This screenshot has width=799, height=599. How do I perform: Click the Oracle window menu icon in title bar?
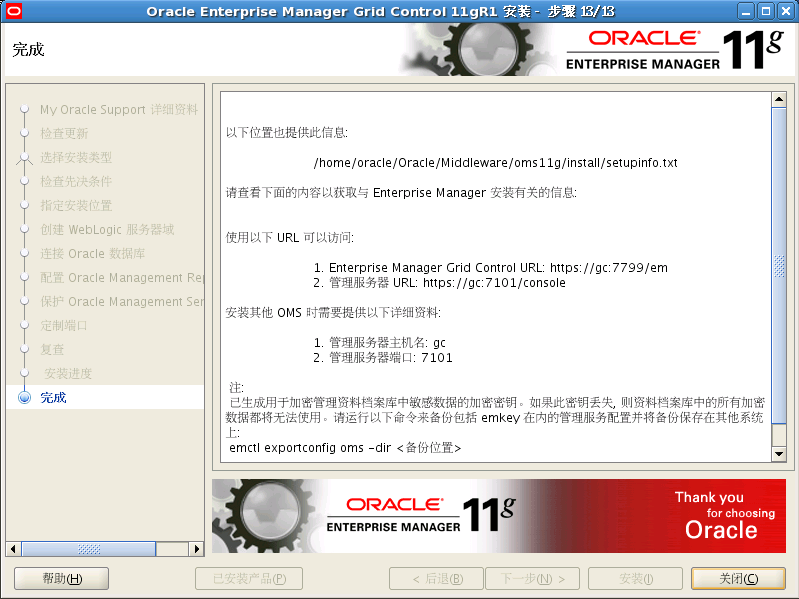pyautogui.click(x=13, y=11)
